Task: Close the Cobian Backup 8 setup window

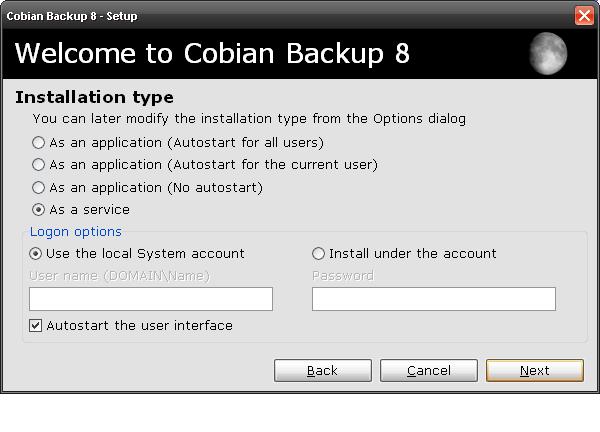Action: pos(584,16)
